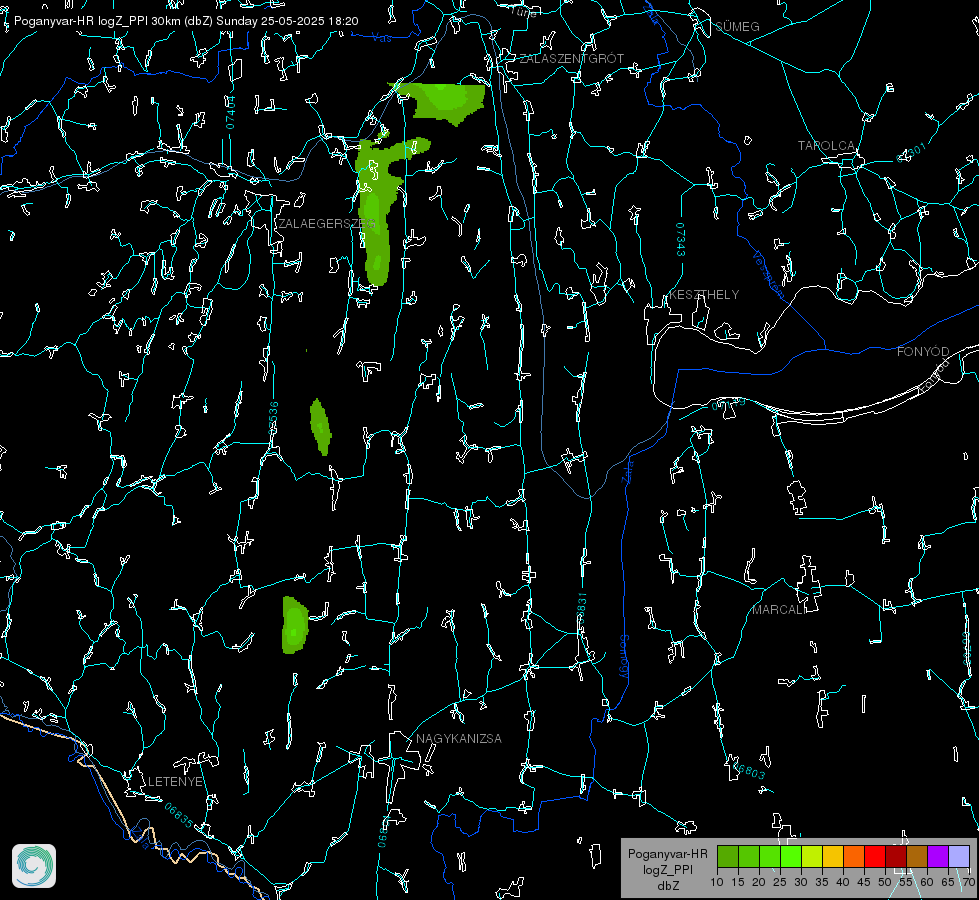
Task: Click the southernmost green radar echo
Action: click(295, 625)
